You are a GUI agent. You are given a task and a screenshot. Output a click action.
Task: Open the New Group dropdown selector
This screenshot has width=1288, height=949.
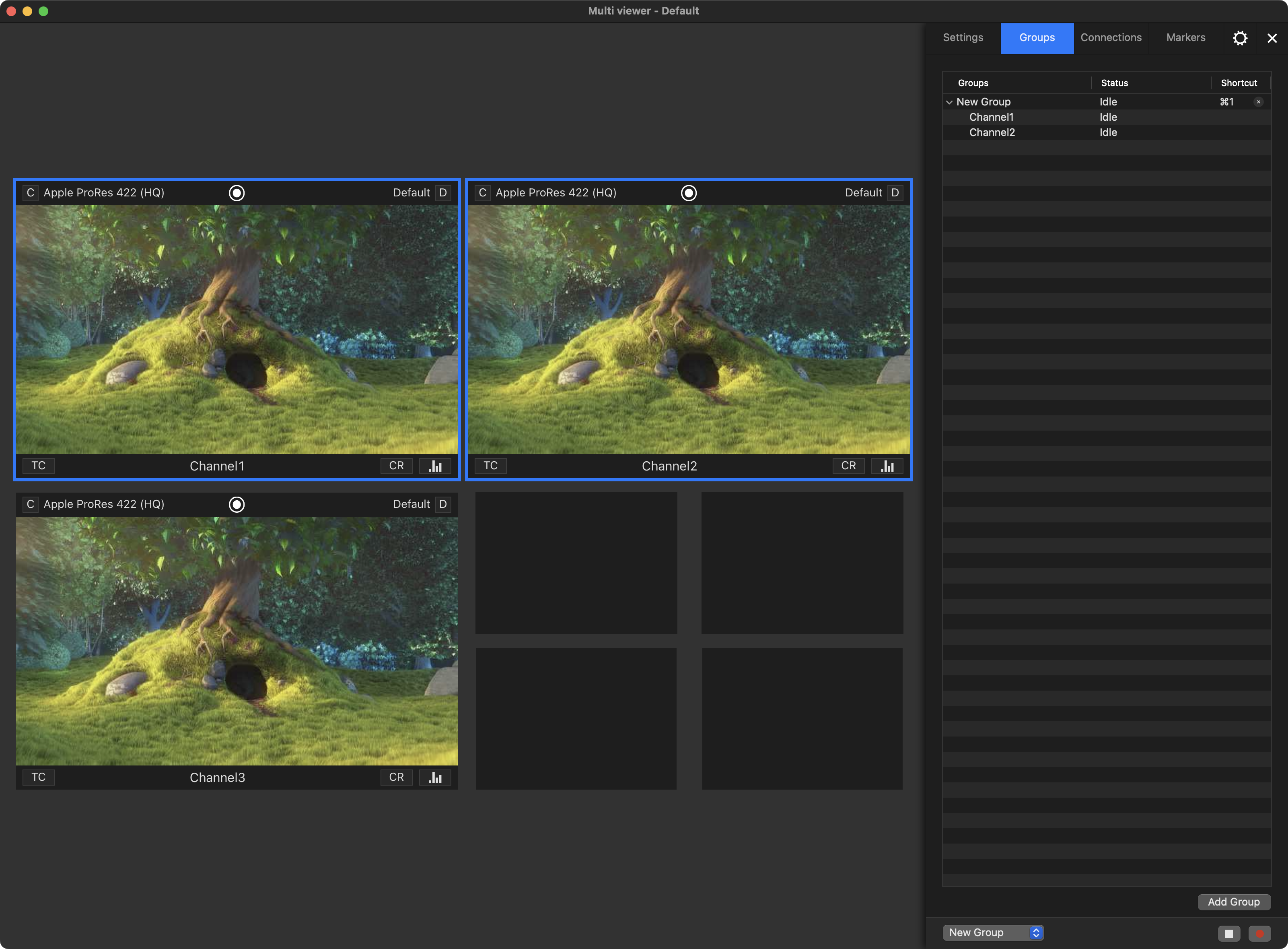tap(993, 933)
